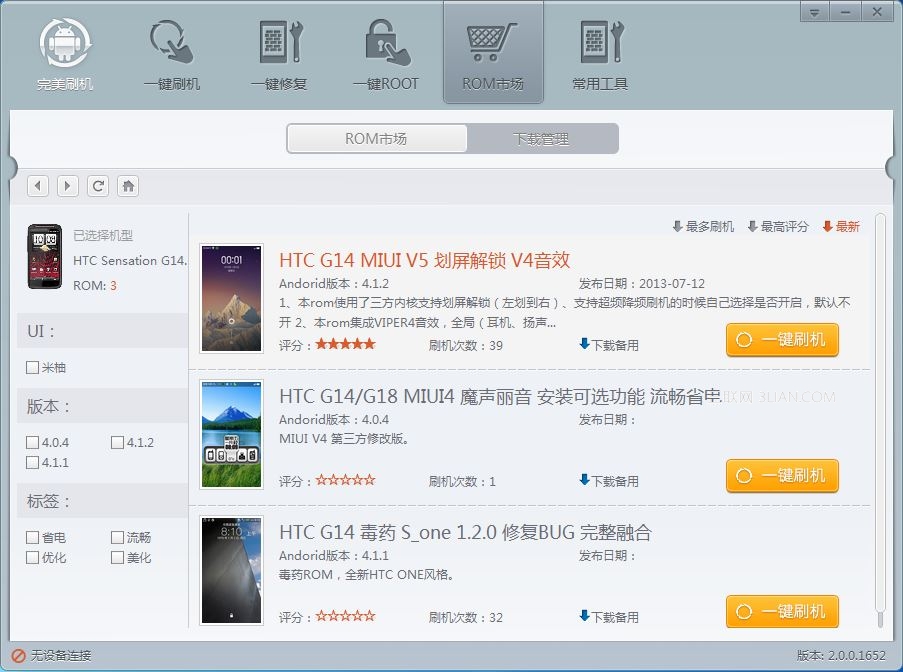Enable the 省电 tag filter
This screenshot has width=903, height=672.
click(x=32, y=537)
